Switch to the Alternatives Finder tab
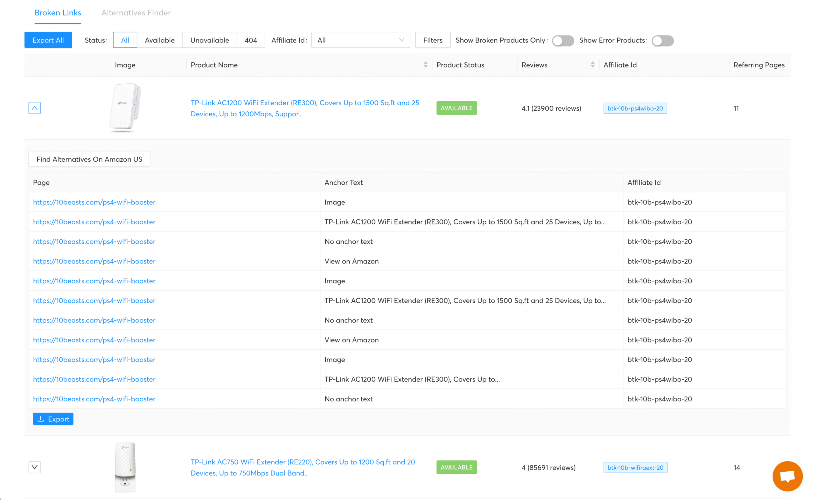This screenshot has width=813, height=500. pyautogui.click(x=136, y=12)
